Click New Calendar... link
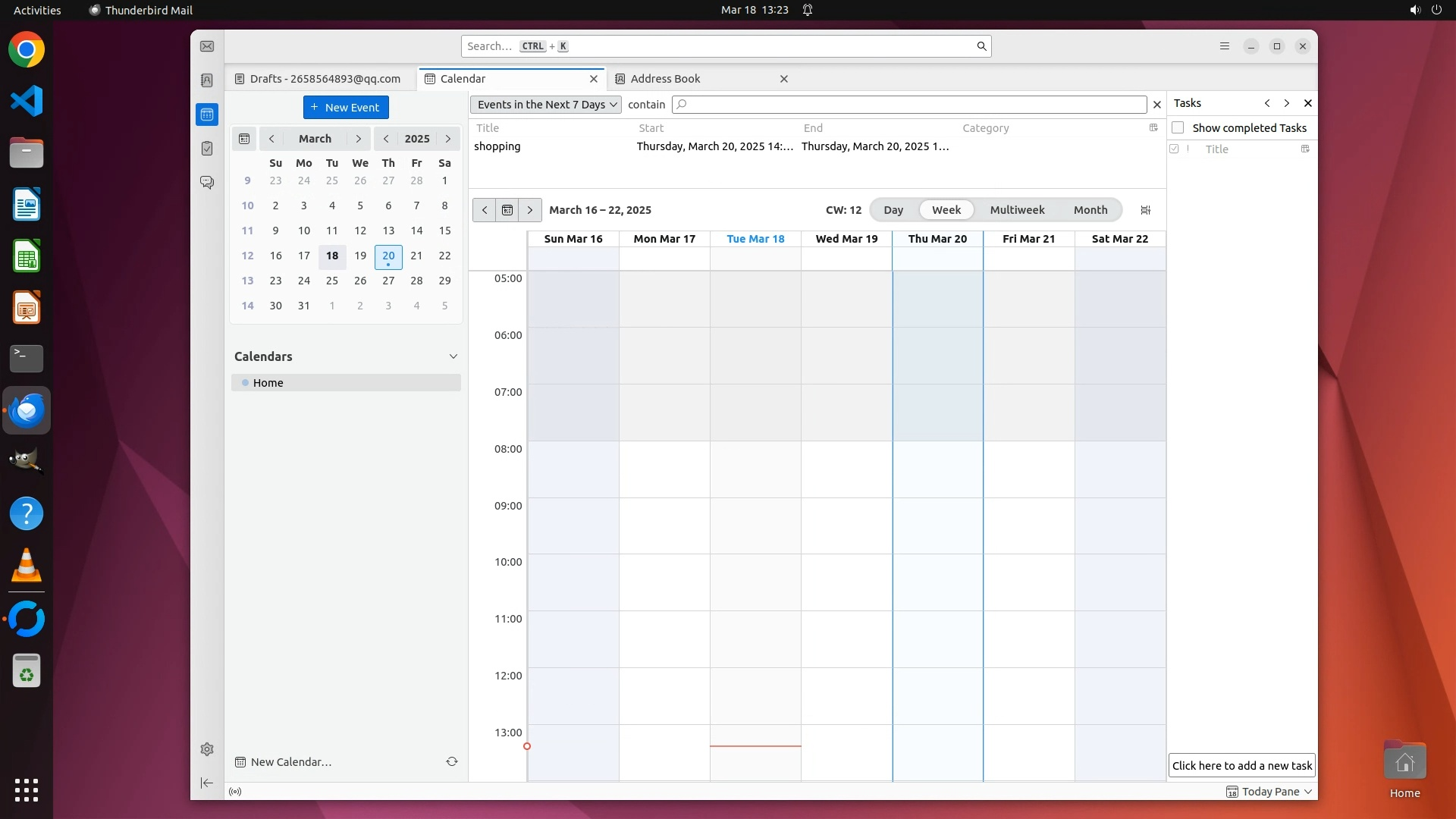This screenshot has width=1456, height=819. [290, 762]
